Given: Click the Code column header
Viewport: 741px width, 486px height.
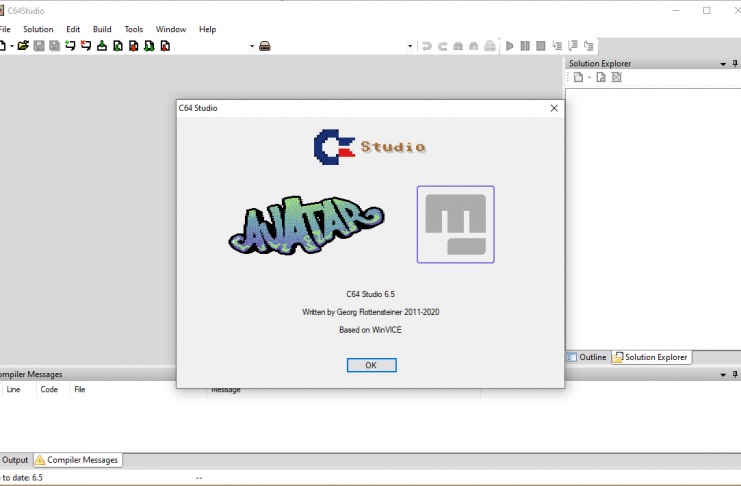Looking at the screenshot, I should tap(49, 390).
